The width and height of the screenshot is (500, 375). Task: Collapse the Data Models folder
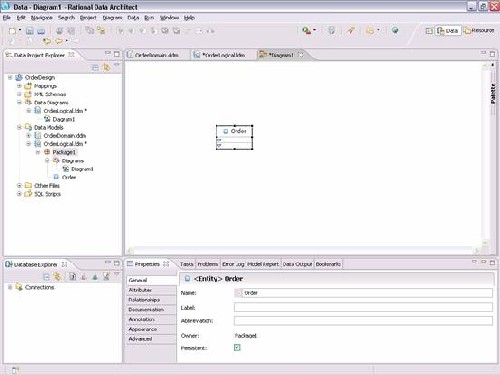point(19,127)
